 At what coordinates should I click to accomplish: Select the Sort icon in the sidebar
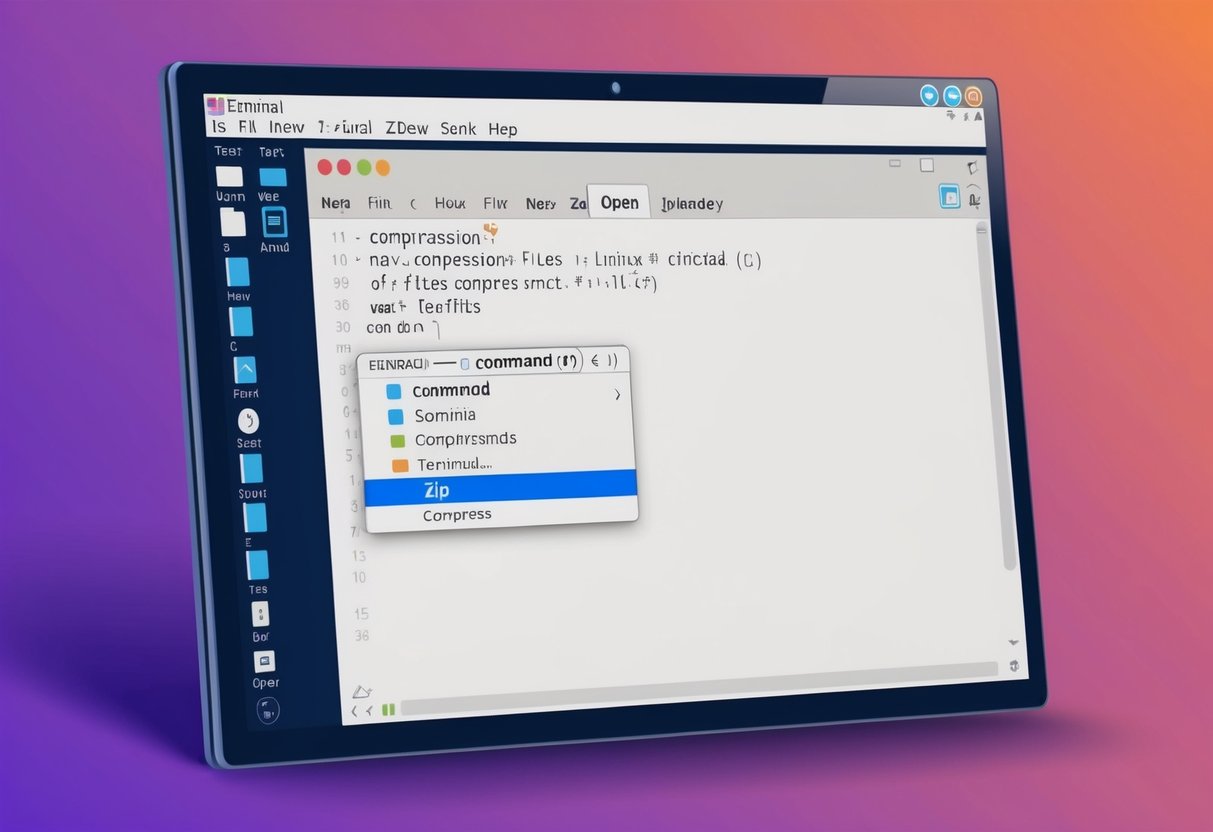click(x=253, y=470)
